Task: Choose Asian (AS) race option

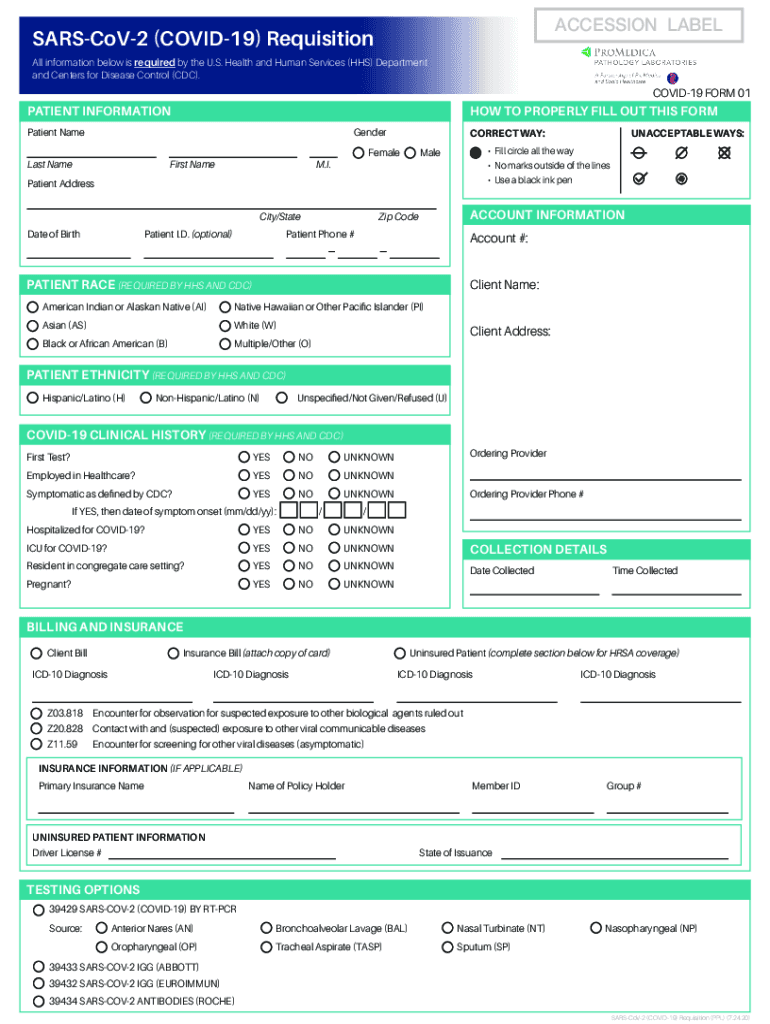Action: 33,326
